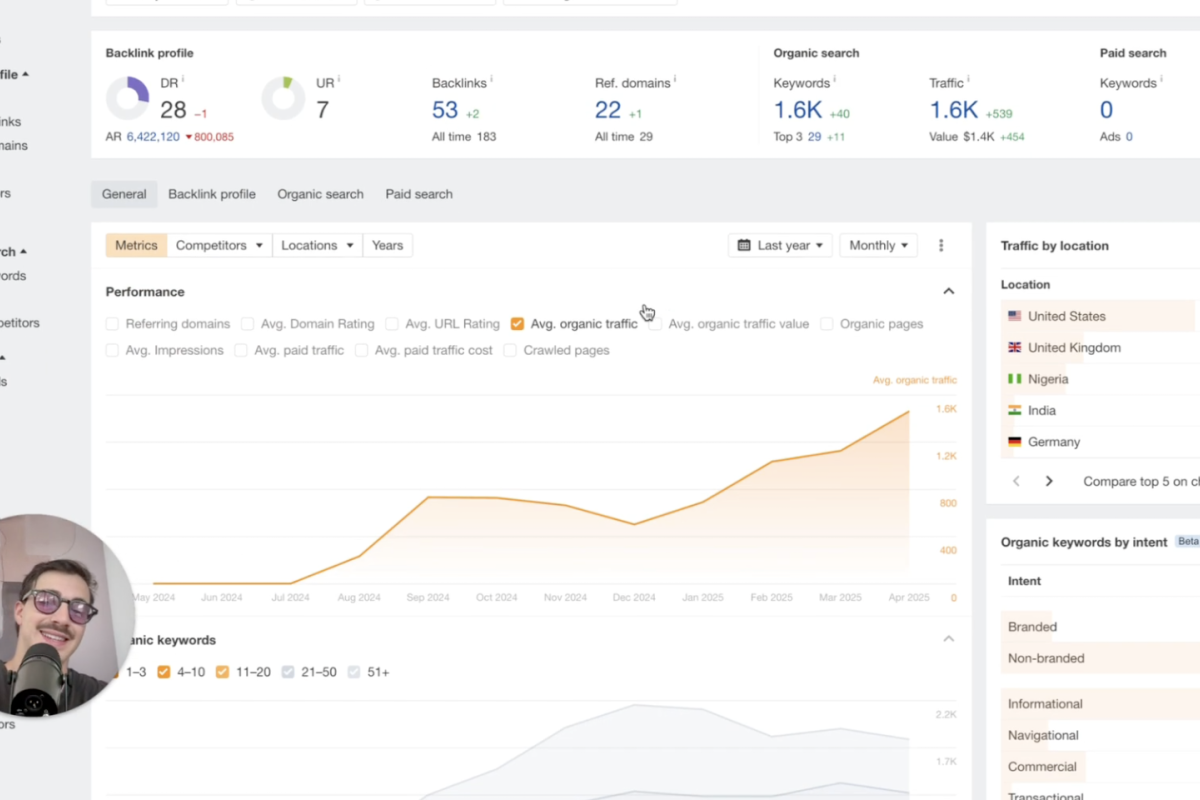Collapse the Performance section chevron
The width and height of the screenshot is (1200, 800).
[x=949, y=291]
